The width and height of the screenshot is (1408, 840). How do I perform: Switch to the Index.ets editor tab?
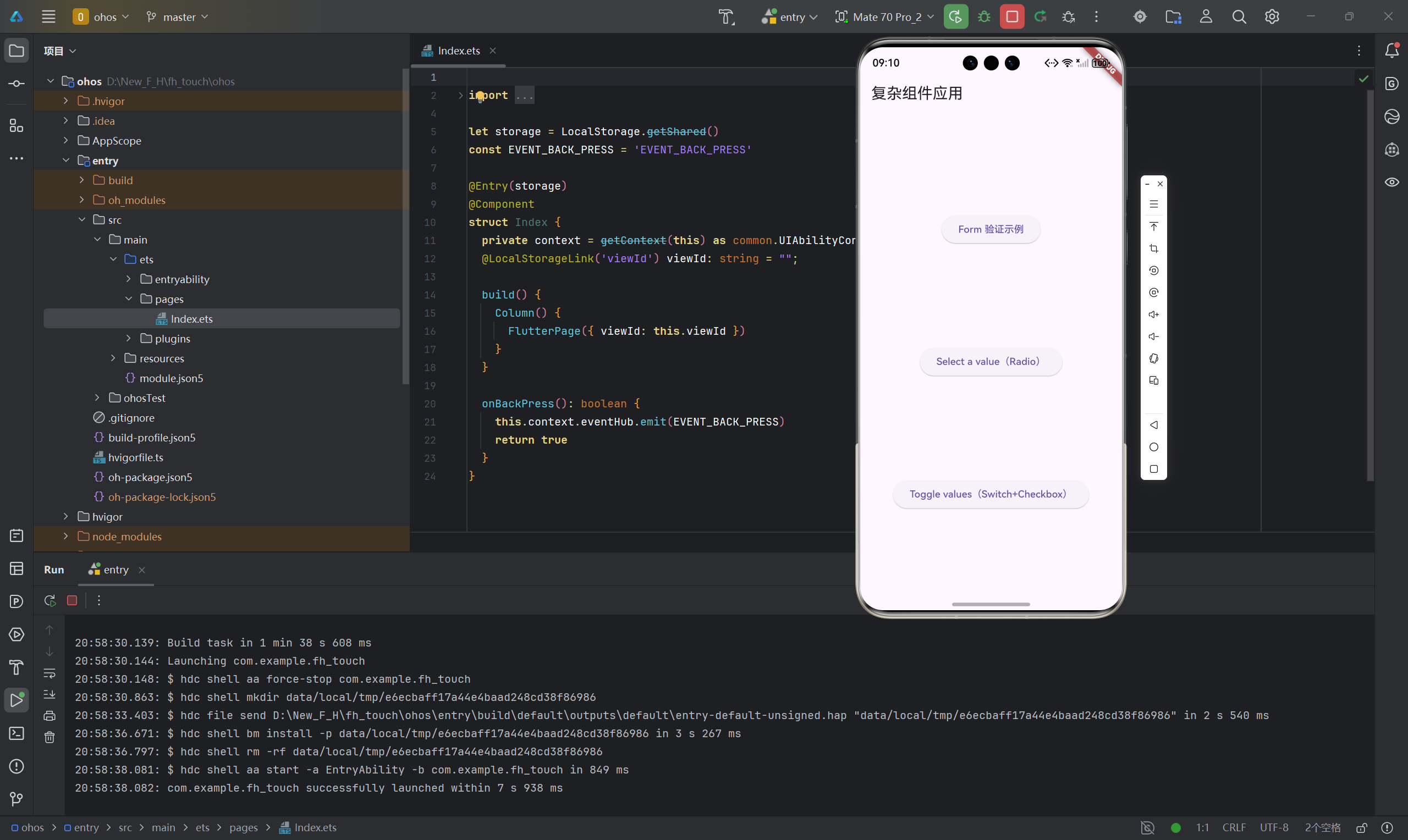[x=458, y=51]
